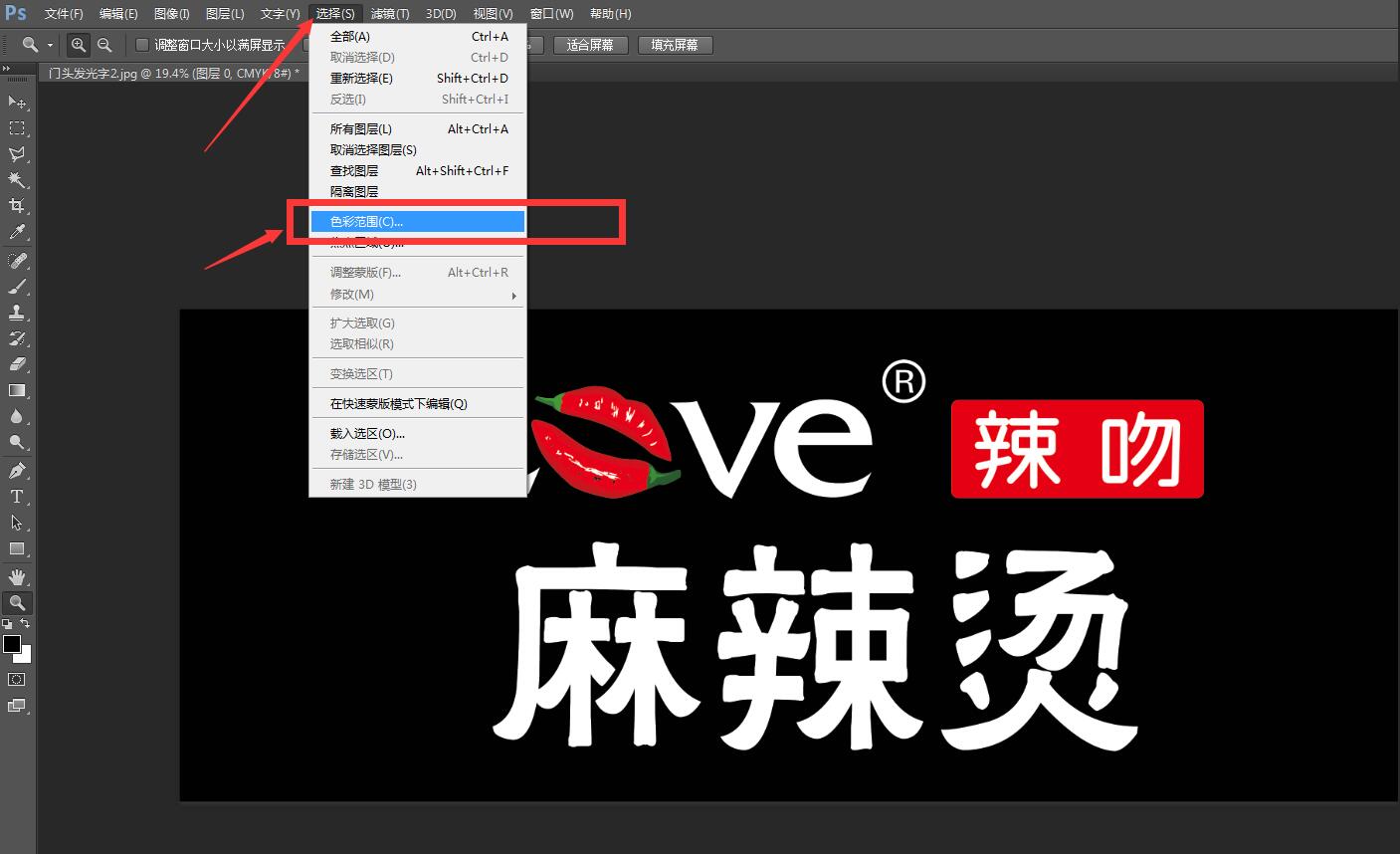Select the Pen tool
The height and width of the screenshot is (854, 1400).
(17, 471)
